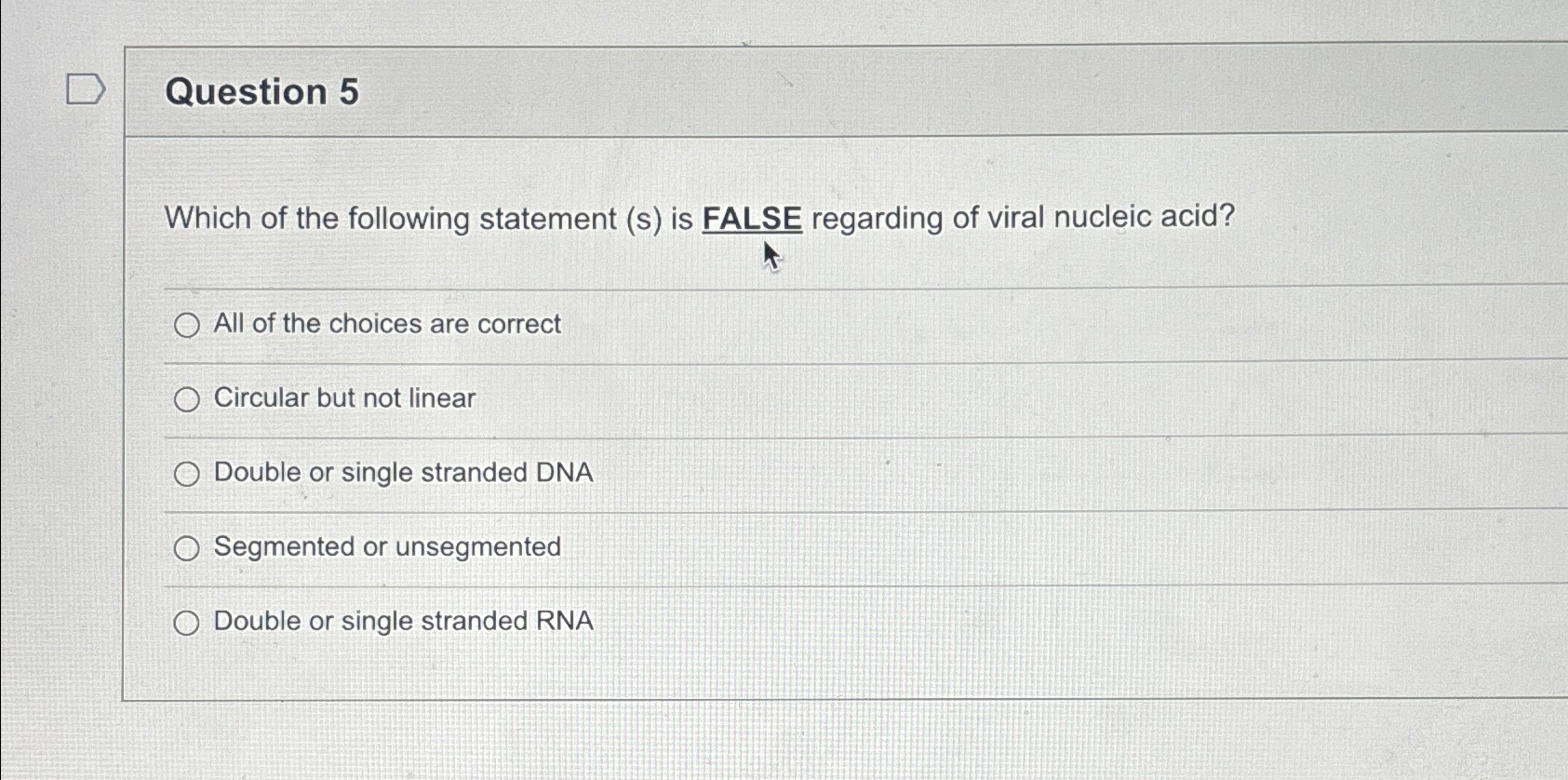This screenshot has height=780, width=1568.
Task: Click the label text 'Segmented or unsegmented'
Action: 386,547
